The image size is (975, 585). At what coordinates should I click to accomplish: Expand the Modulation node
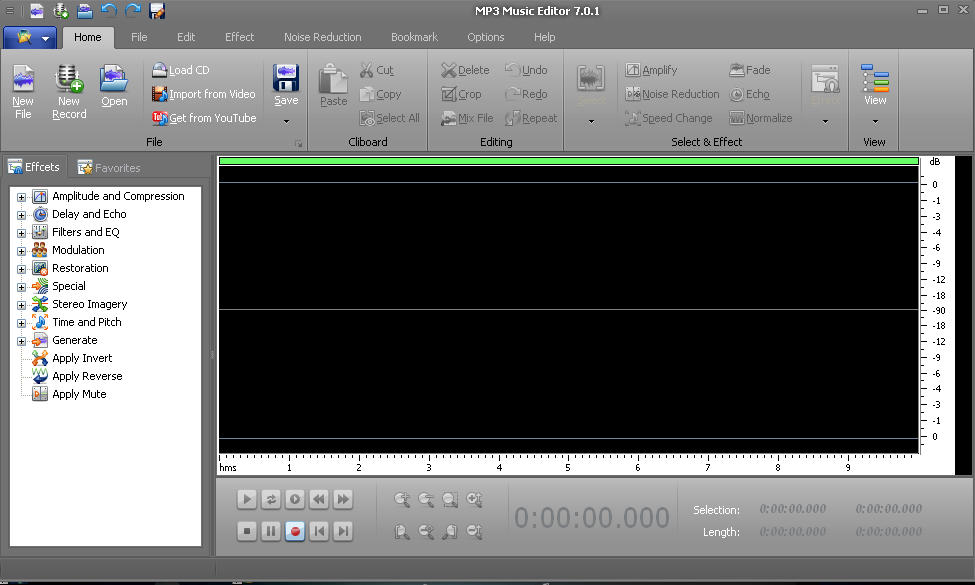(21, 251)
